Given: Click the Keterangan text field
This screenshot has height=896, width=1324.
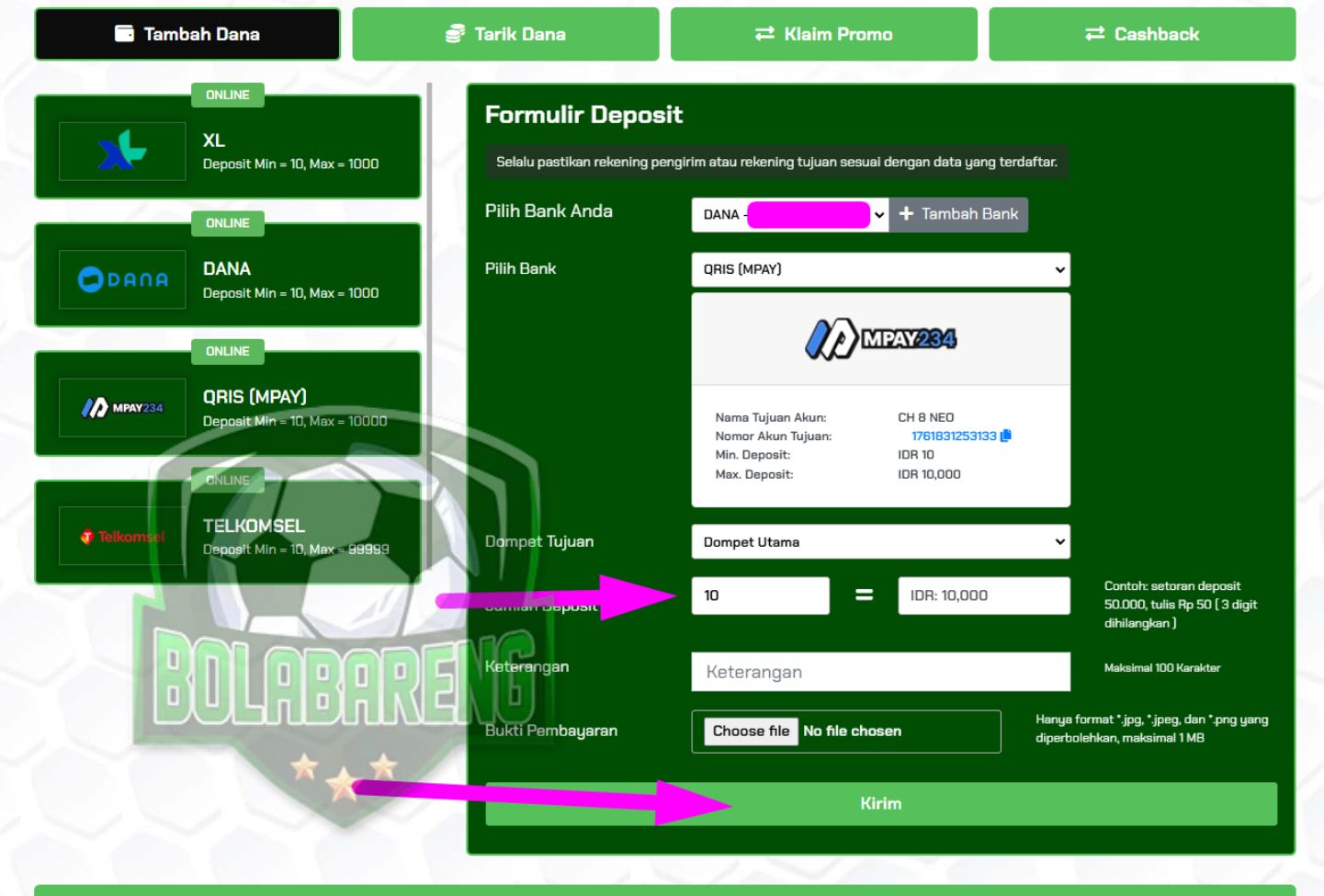Looking at the screenshot, I should tap(880, 672).
